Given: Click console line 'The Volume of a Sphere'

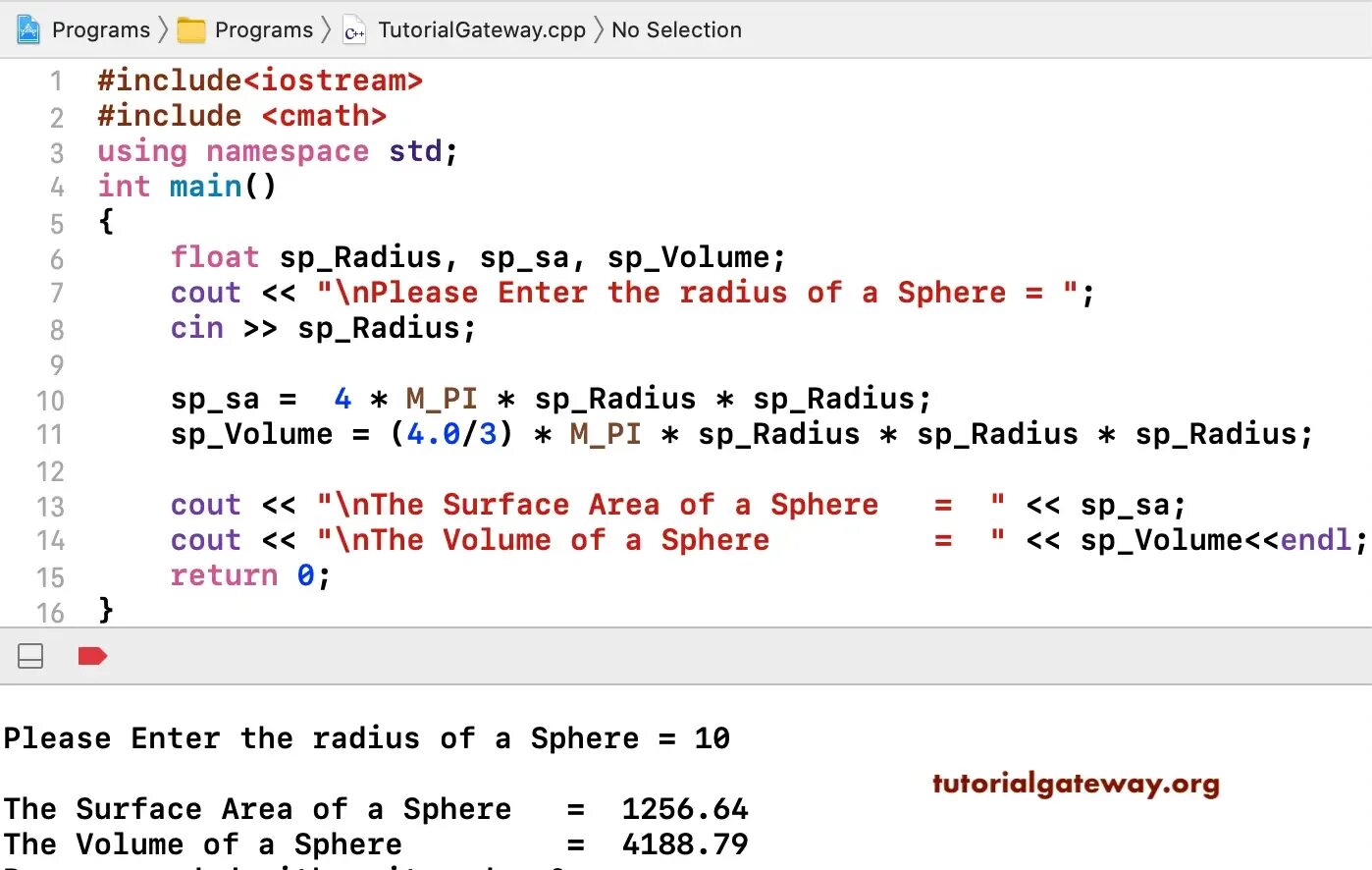Looking at the screenshot, I should pos(203,844).
